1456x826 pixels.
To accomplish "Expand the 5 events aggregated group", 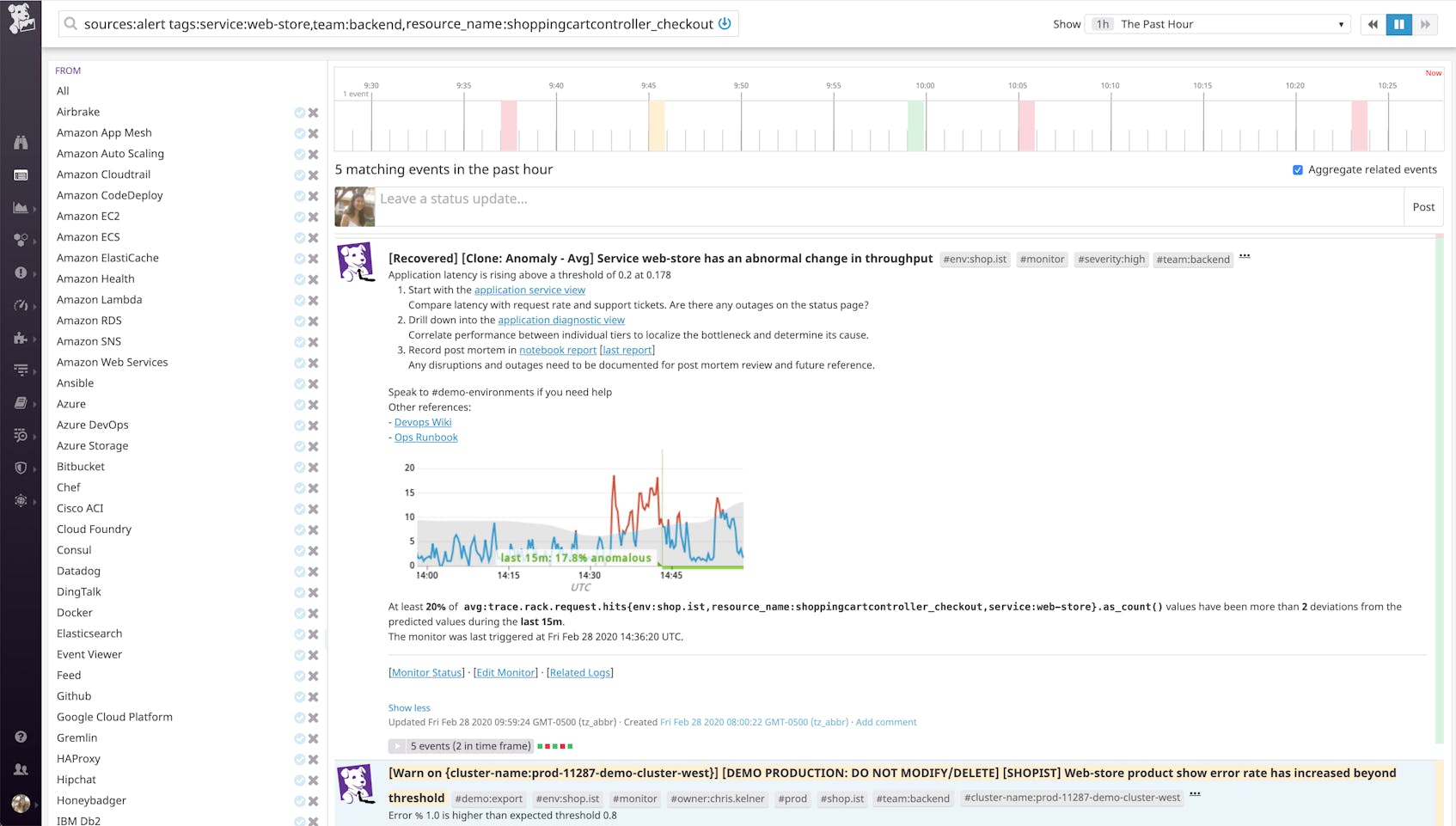I will click(397, 746).
